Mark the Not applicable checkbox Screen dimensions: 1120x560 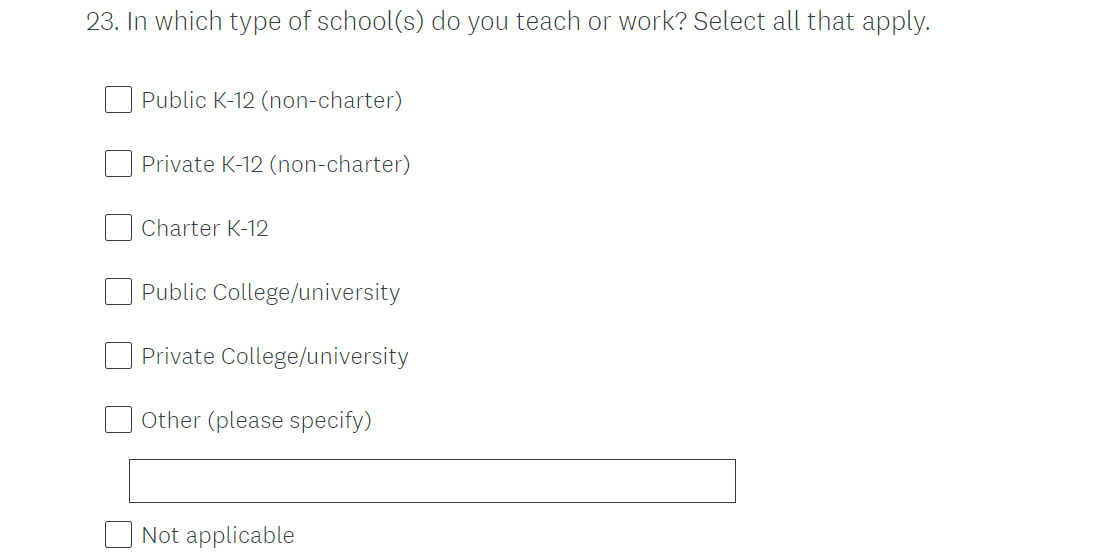tap(118, 535)
